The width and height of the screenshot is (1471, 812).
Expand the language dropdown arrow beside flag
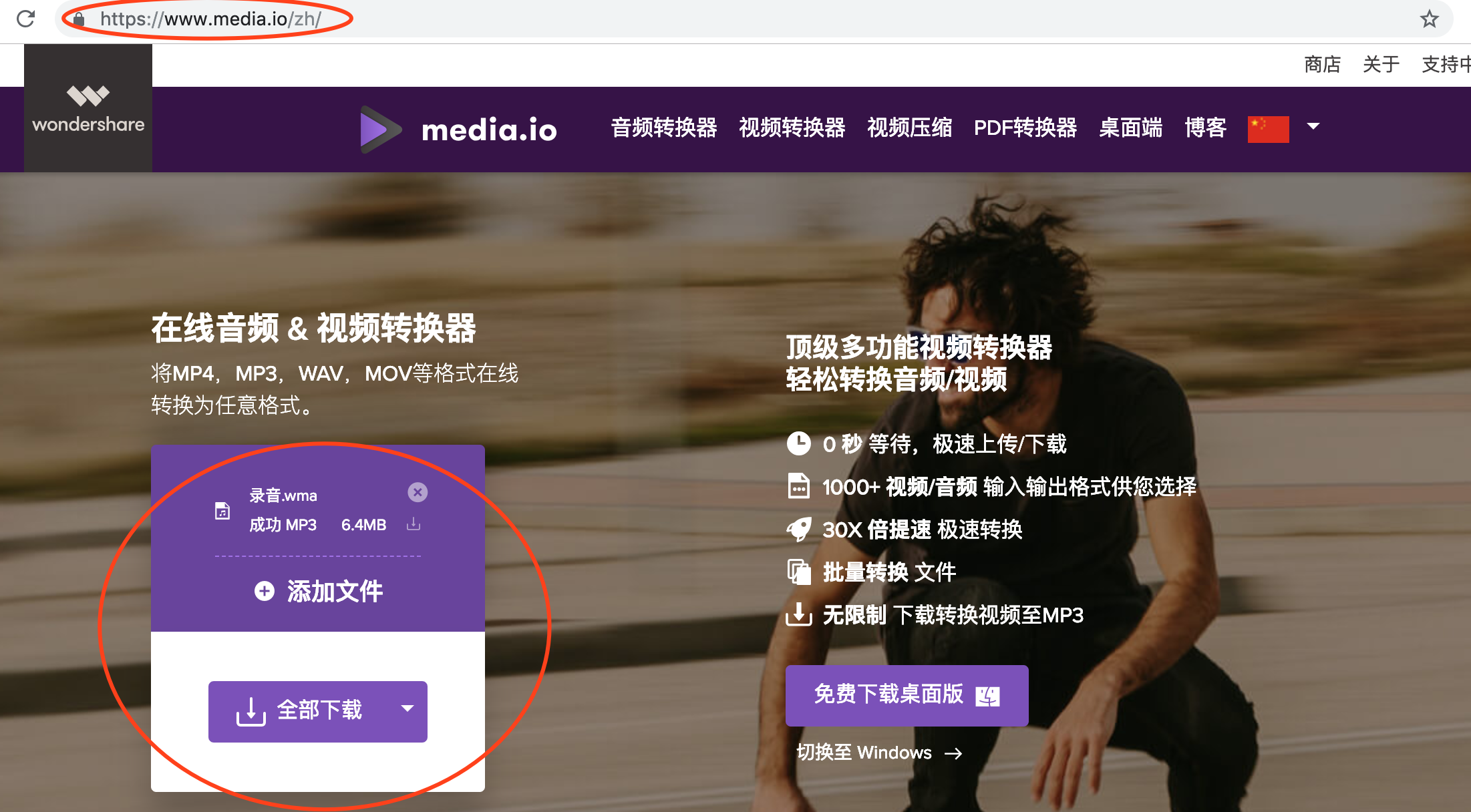pyautogui.click(x=1313, y=126)
